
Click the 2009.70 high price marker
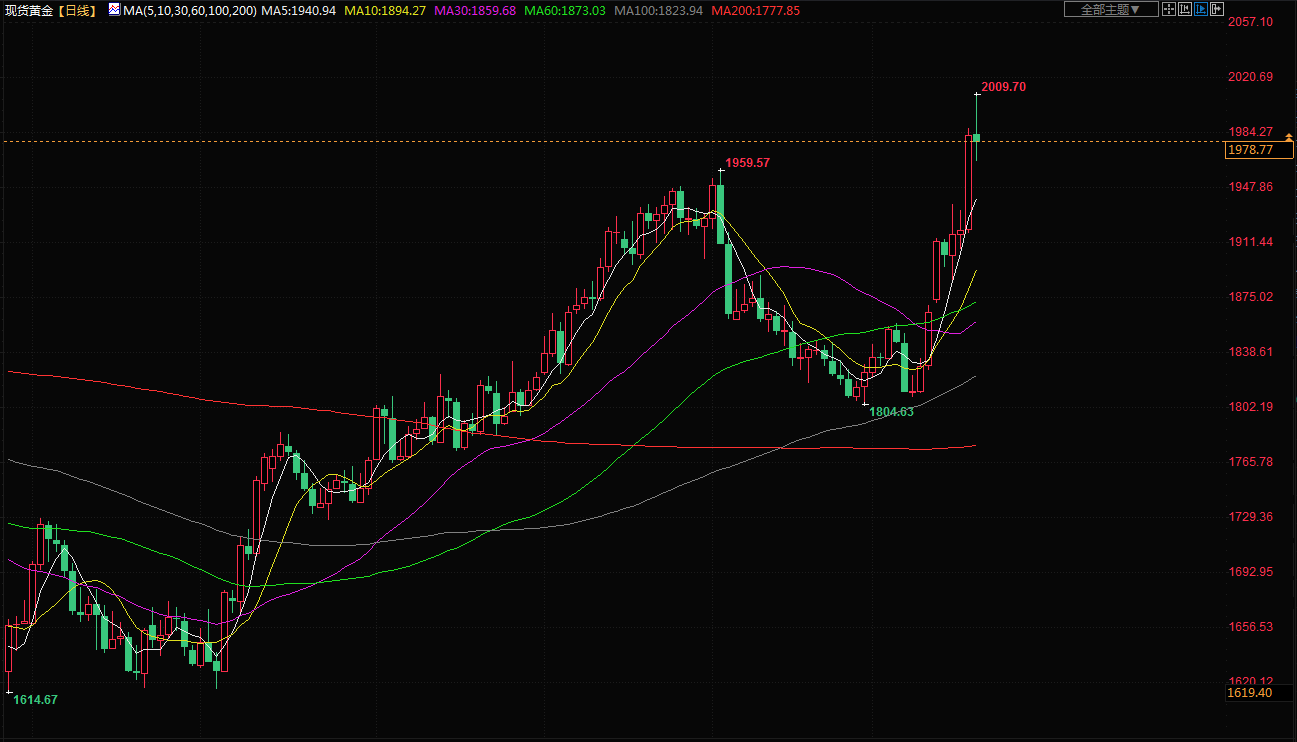[x=1003, y=87]
